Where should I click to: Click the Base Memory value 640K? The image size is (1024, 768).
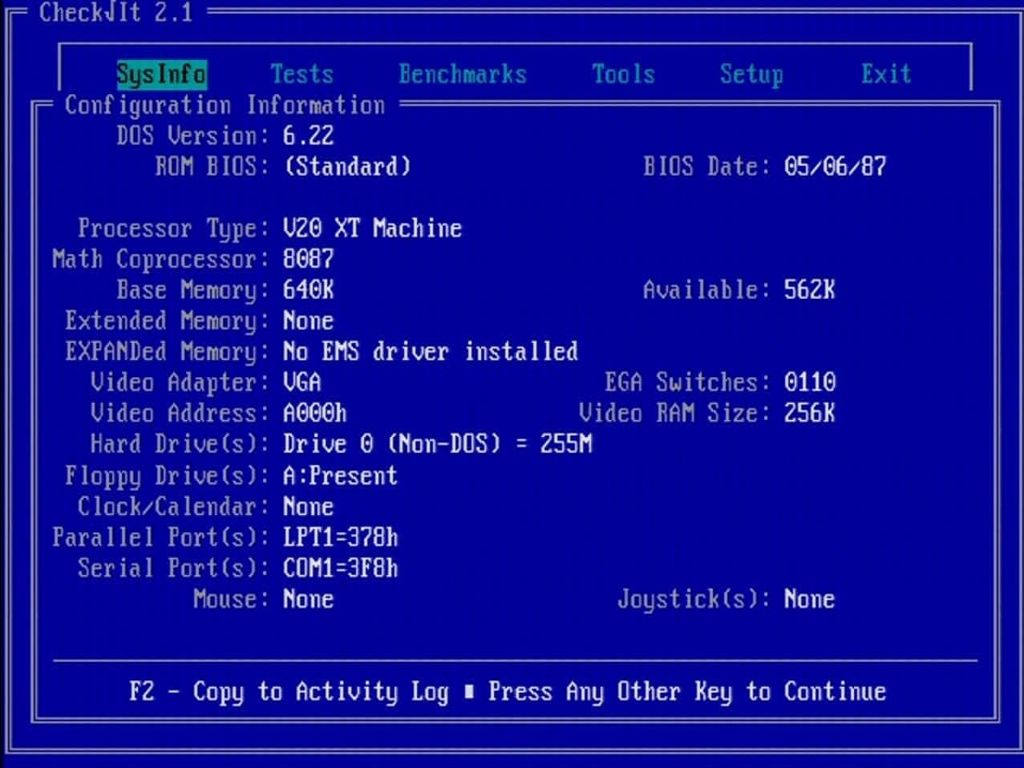[308, 290]
